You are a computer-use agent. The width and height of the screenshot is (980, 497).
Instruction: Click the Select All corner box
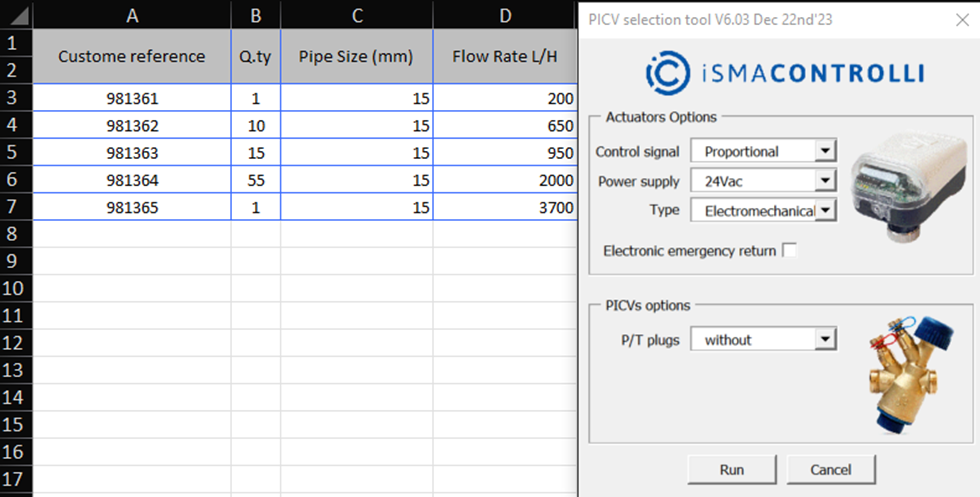pyautogui.click(x=14, y=14)
